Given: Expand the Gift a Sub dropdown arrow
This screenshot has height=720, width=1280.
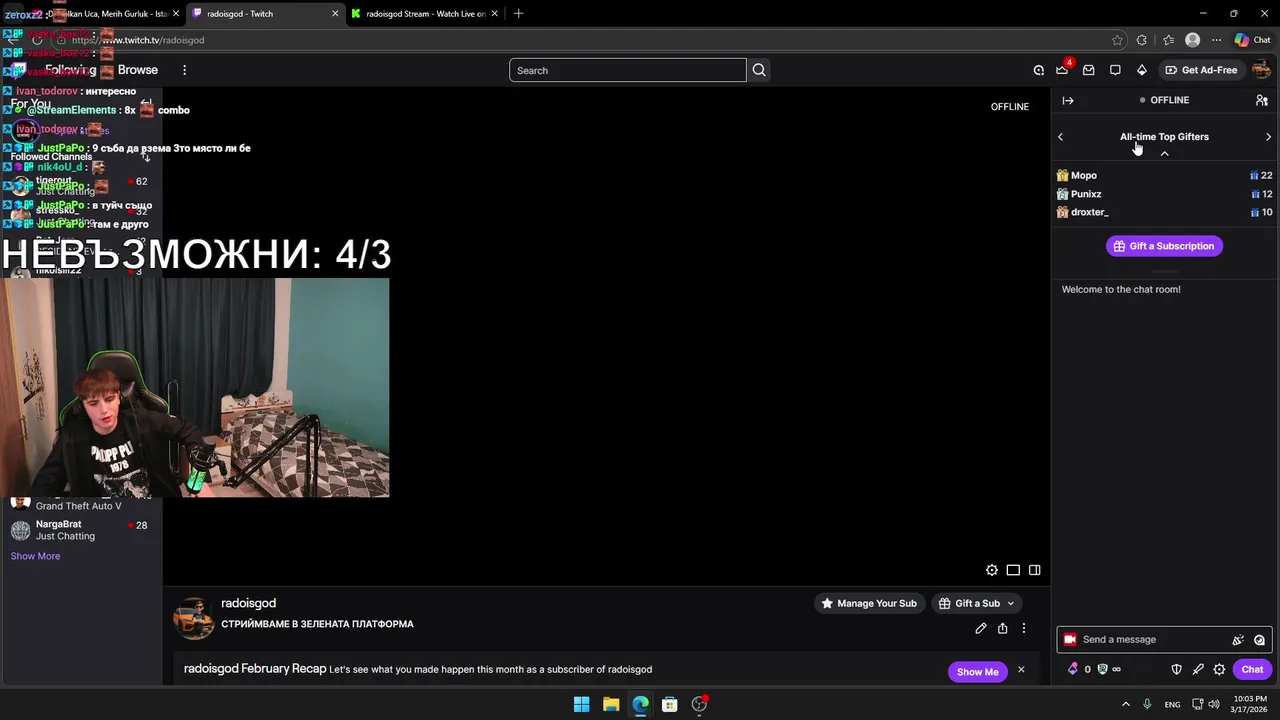Looking at the screenshot, I should coord(1010,604).
